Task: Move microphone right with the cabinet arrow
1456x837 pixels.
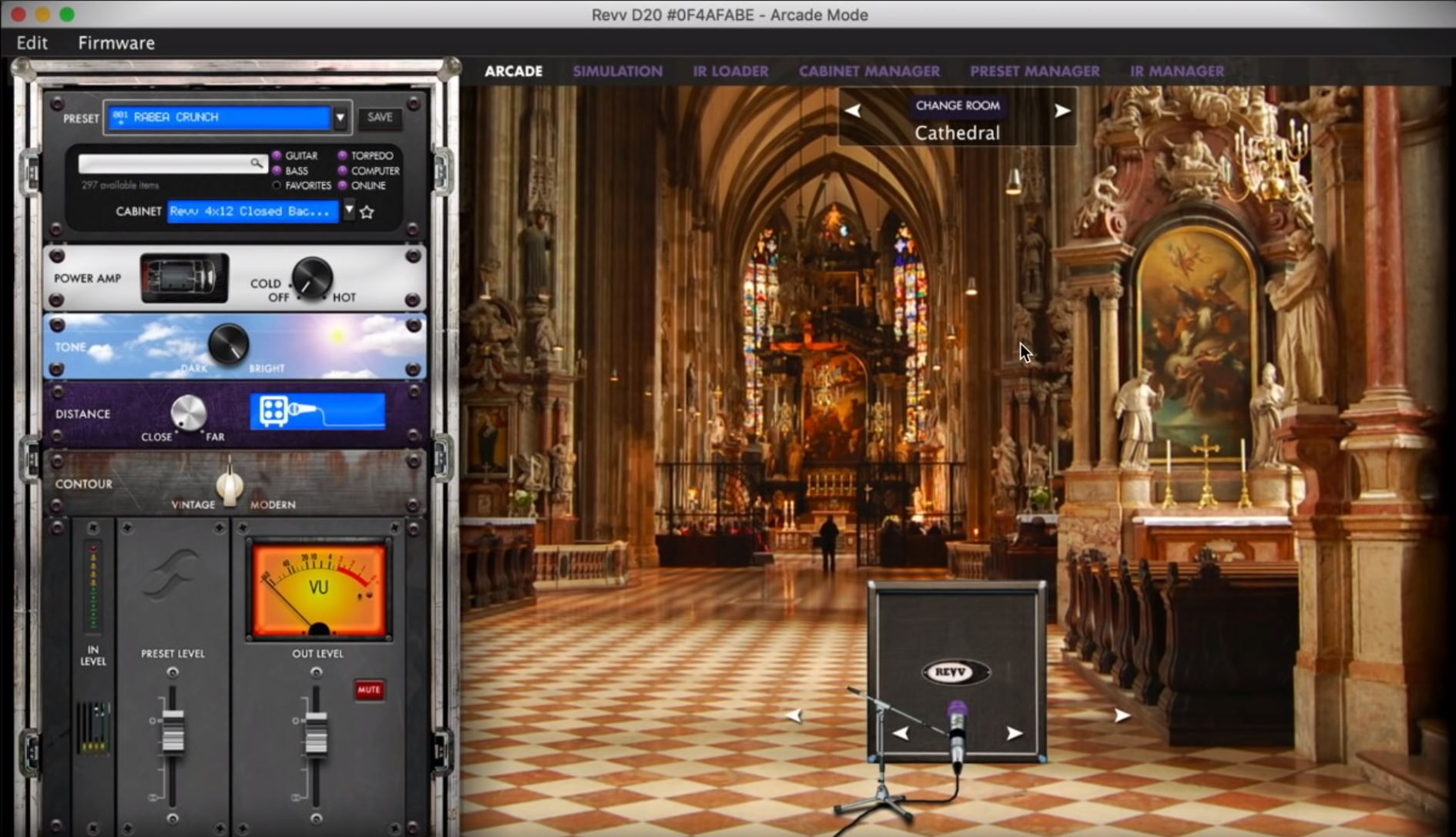Action: click(x=1014, y=733)
